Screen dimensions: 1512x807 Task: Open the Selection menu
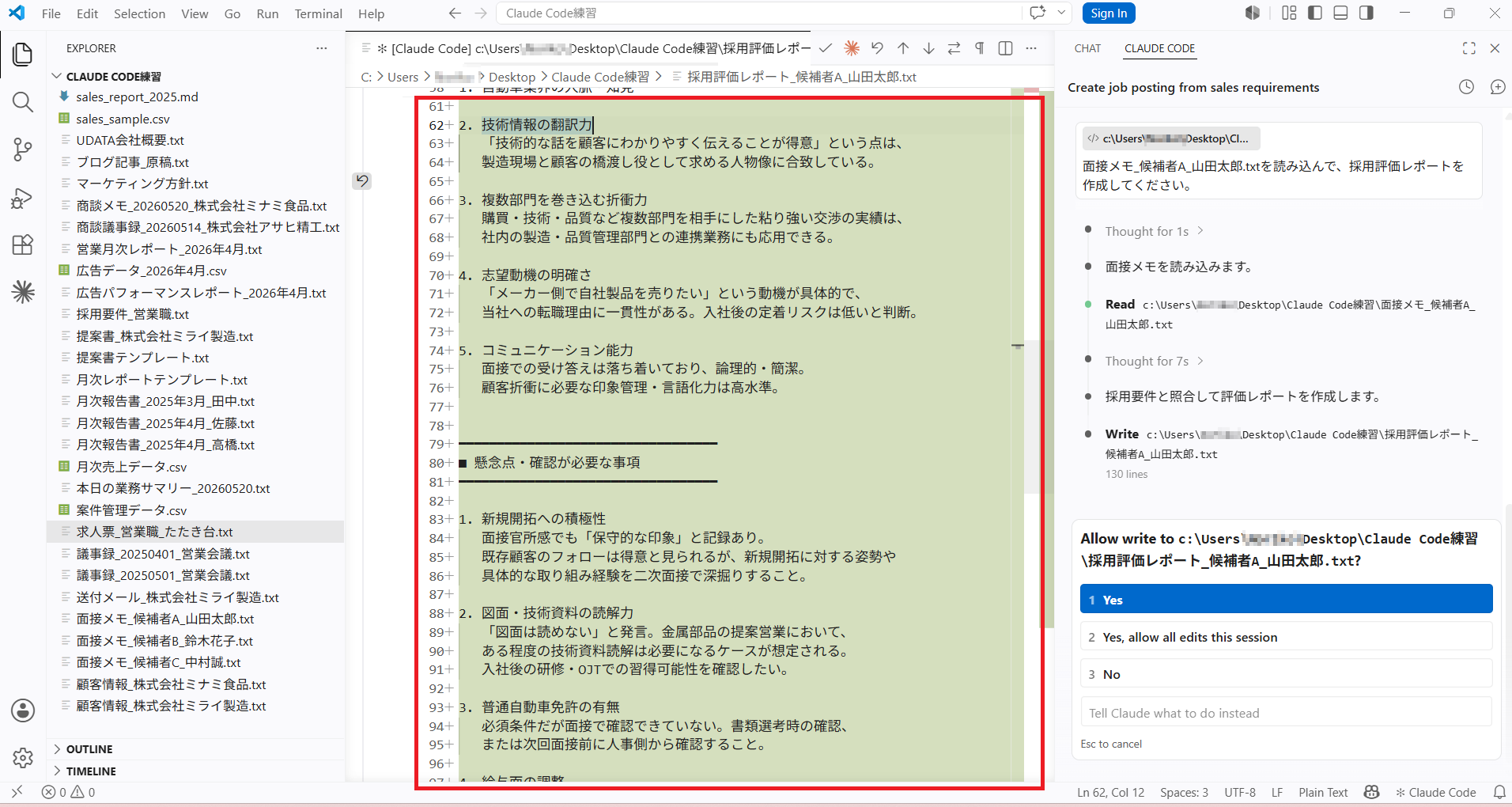pos(139,13)
